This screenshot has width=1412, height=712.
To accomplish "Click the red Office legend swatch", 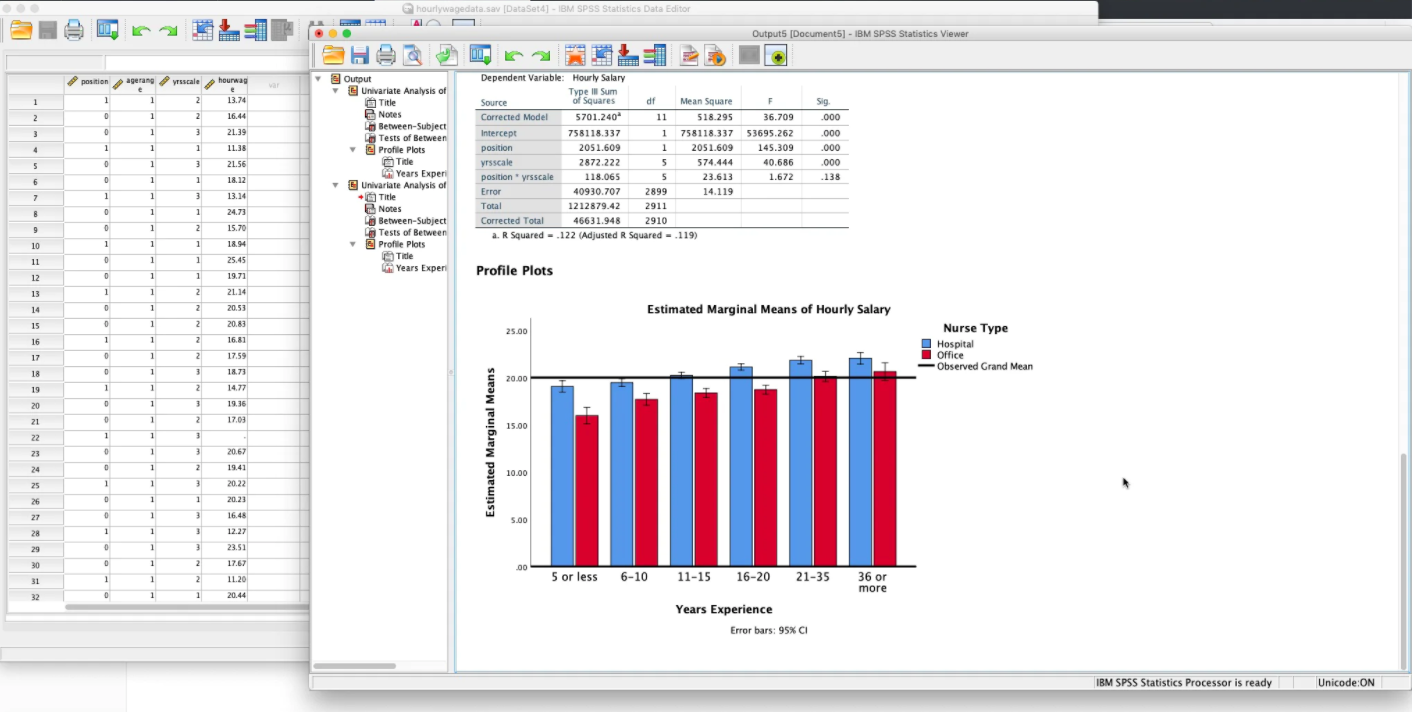I will [x=927, y=355].
